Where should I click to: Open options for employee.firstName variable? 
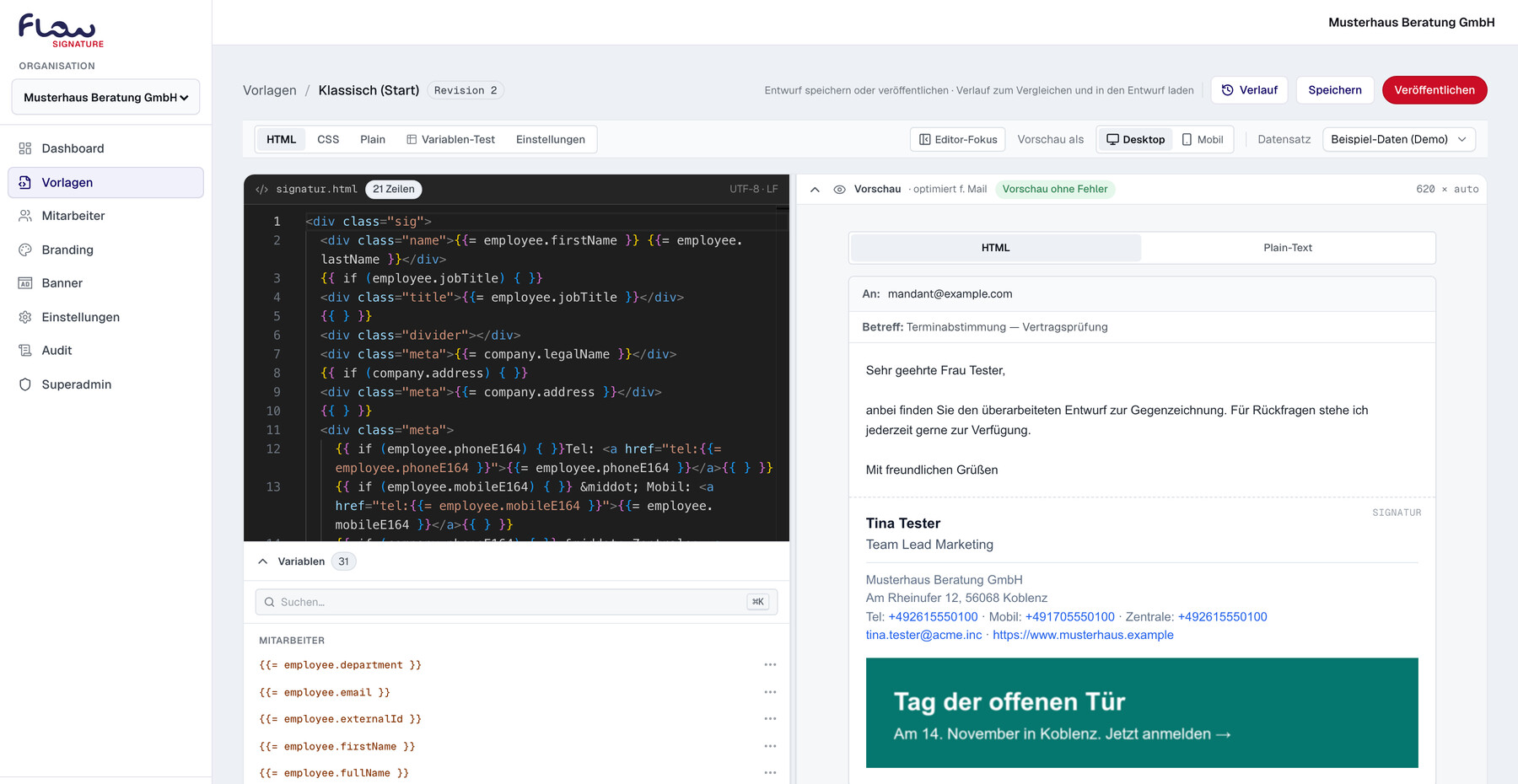coord(770,746)
